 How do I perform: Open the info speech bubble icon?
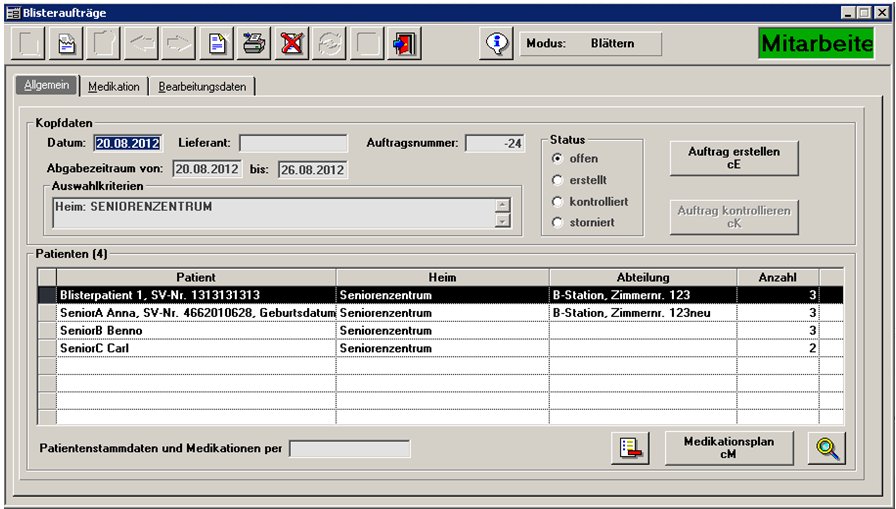tap(495, 44)
